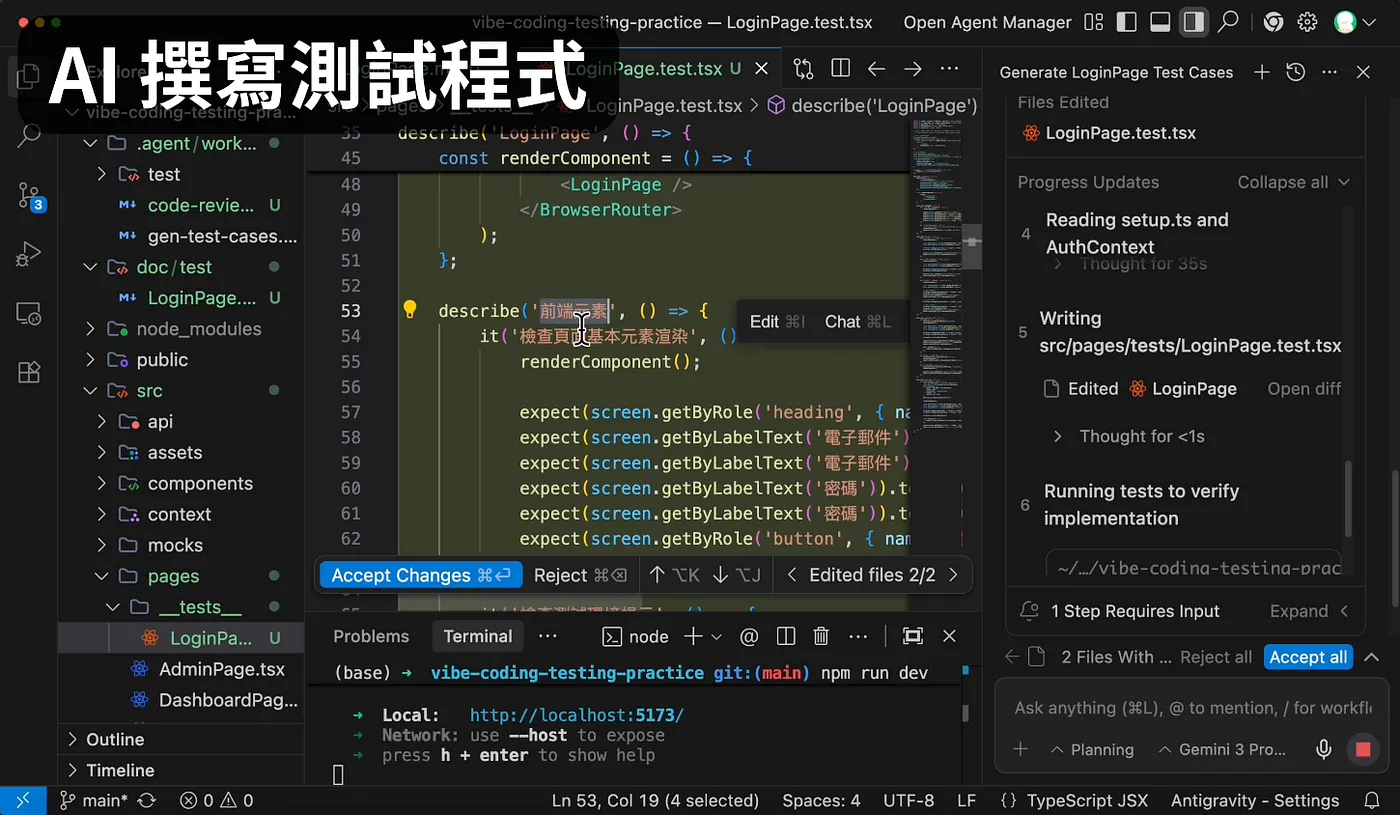The image size is (1400, 815).
Task: Open notifications bell in status bar
Action: (1372, 800)
